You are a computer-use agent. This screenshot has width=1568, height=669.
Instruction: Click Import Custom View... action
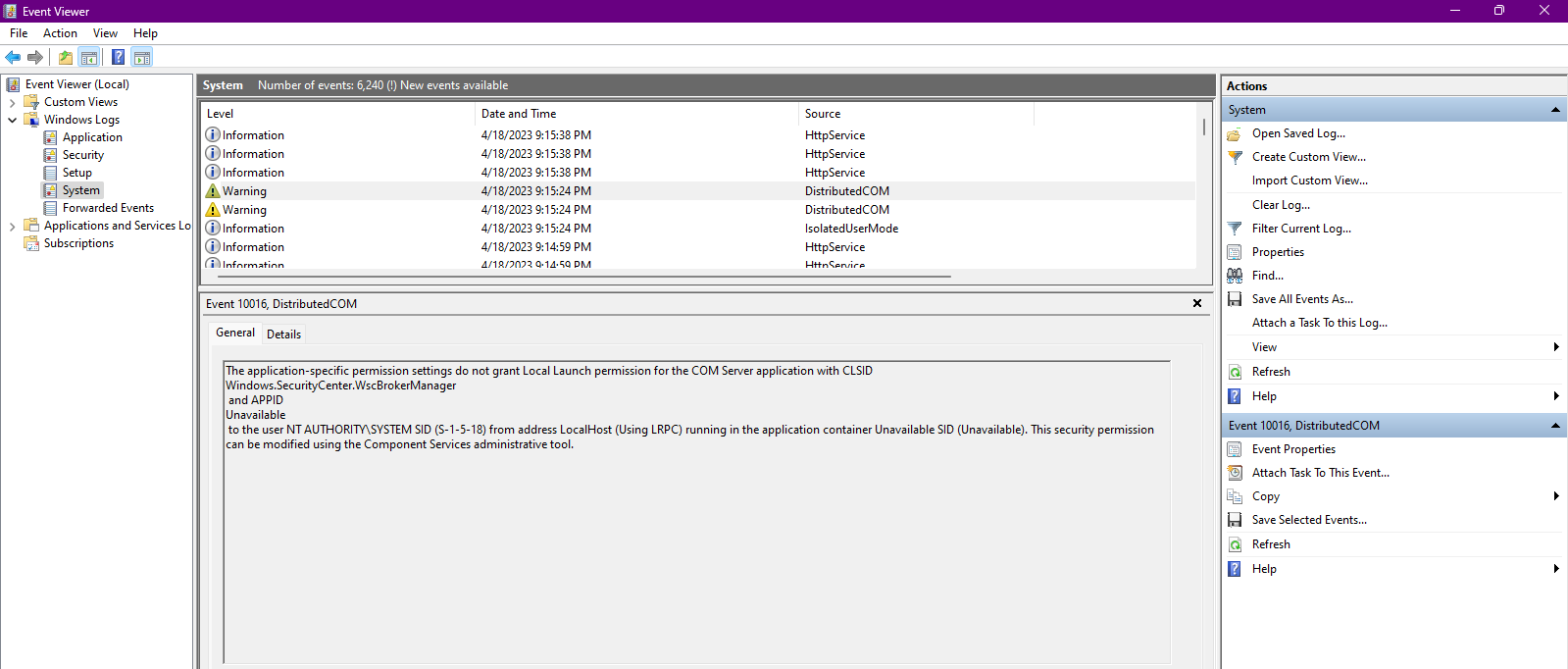coord(1310,180)
